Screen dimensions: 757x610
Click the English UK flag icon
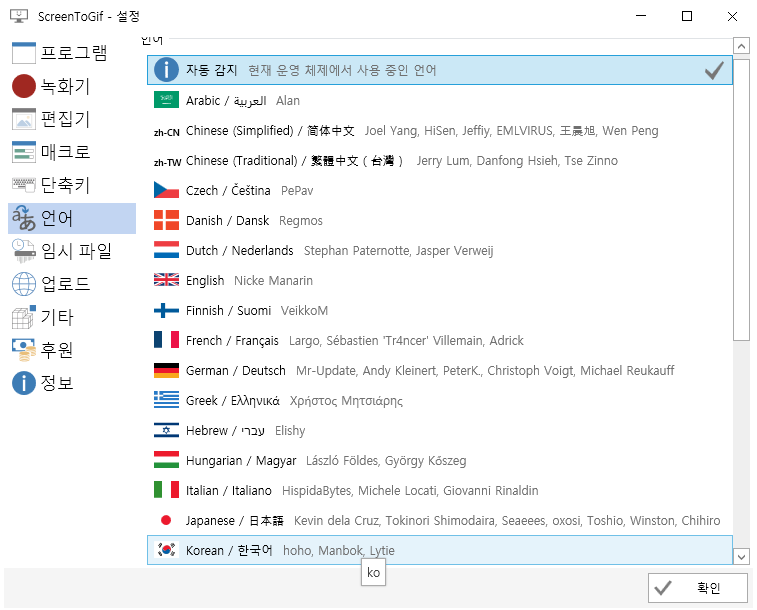coord(167,279)
